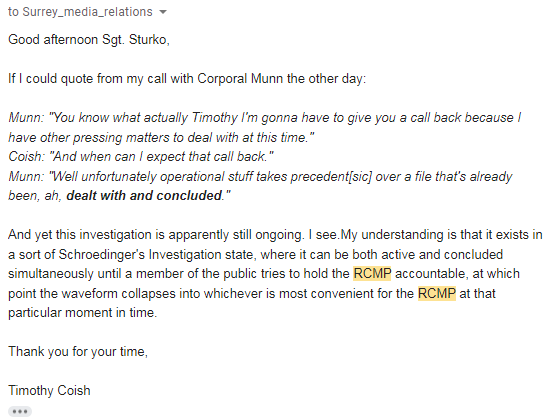Click the greeting line 'Good afternoon Sgt. Sturko'
The height and width of the screenshot is (418, 550).
point(89,40)
